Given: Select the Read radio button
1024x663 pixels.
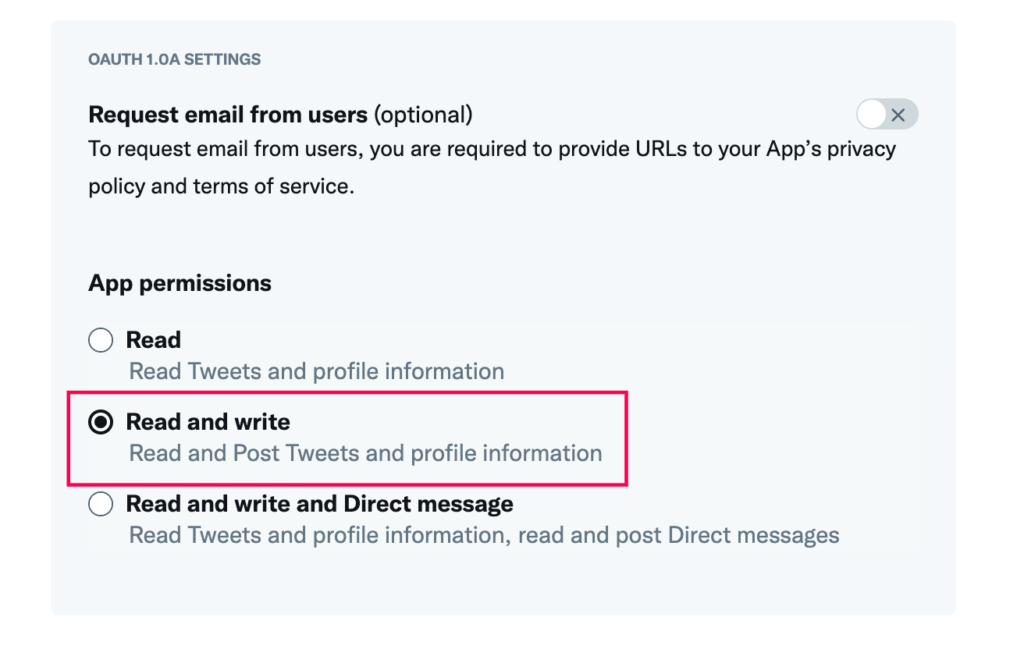Looking at the screenshot, I should click(101, 340).
